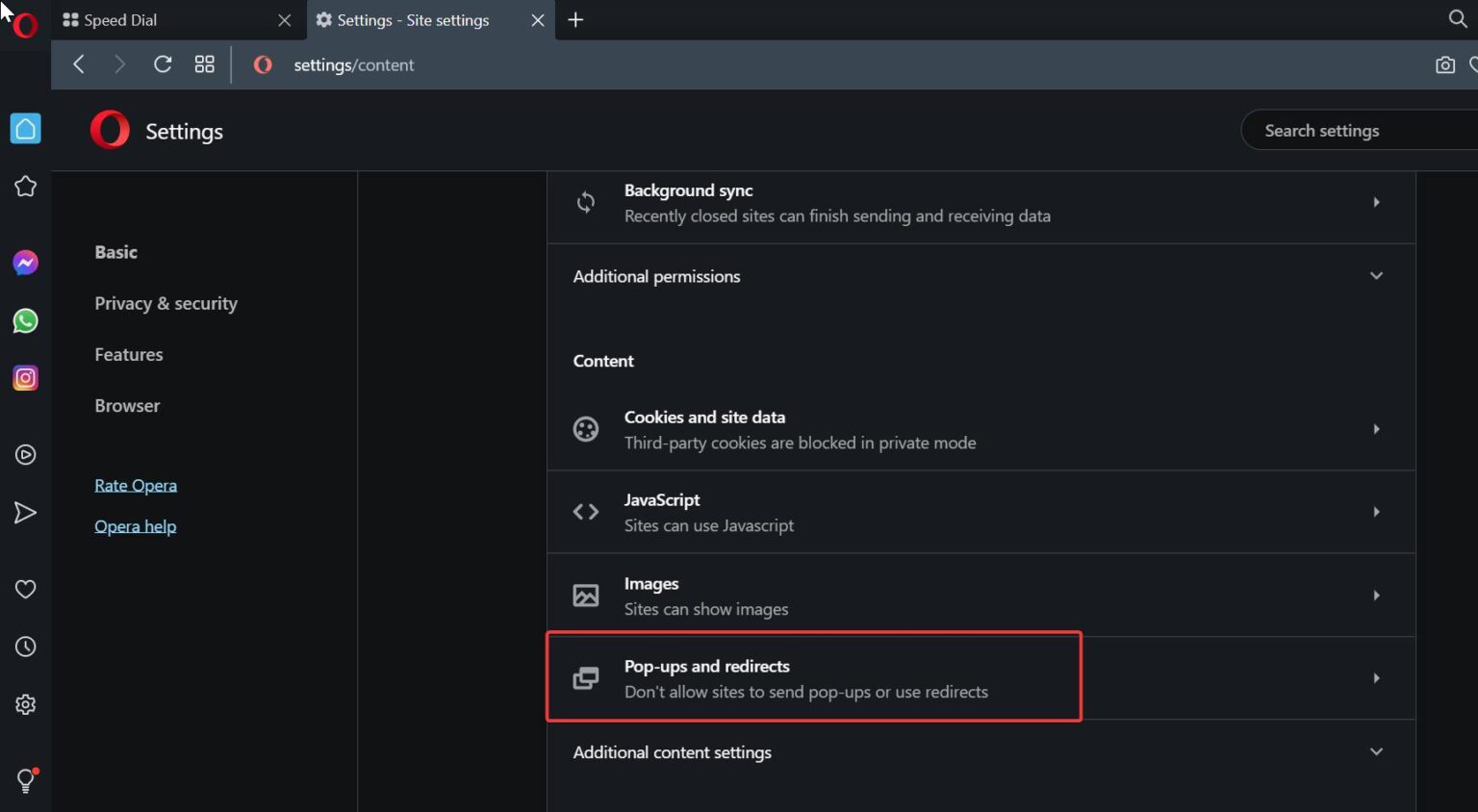Open the tab tiling grid icon

pyautogui.click(x=204, y=63)
